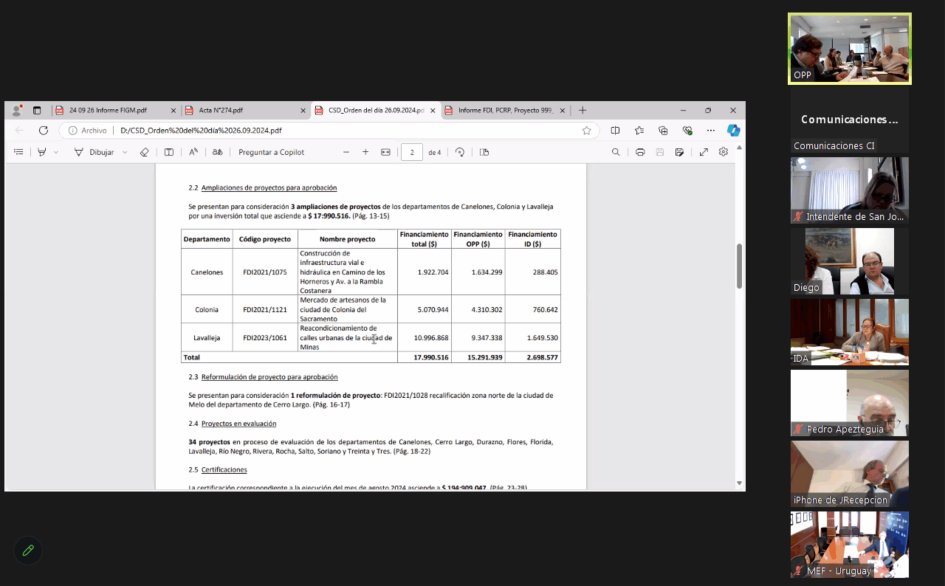Zoom in the PDF with plus button
This screenshot has width=945, height=586.
pyautogui.click(x=365, y=153)
